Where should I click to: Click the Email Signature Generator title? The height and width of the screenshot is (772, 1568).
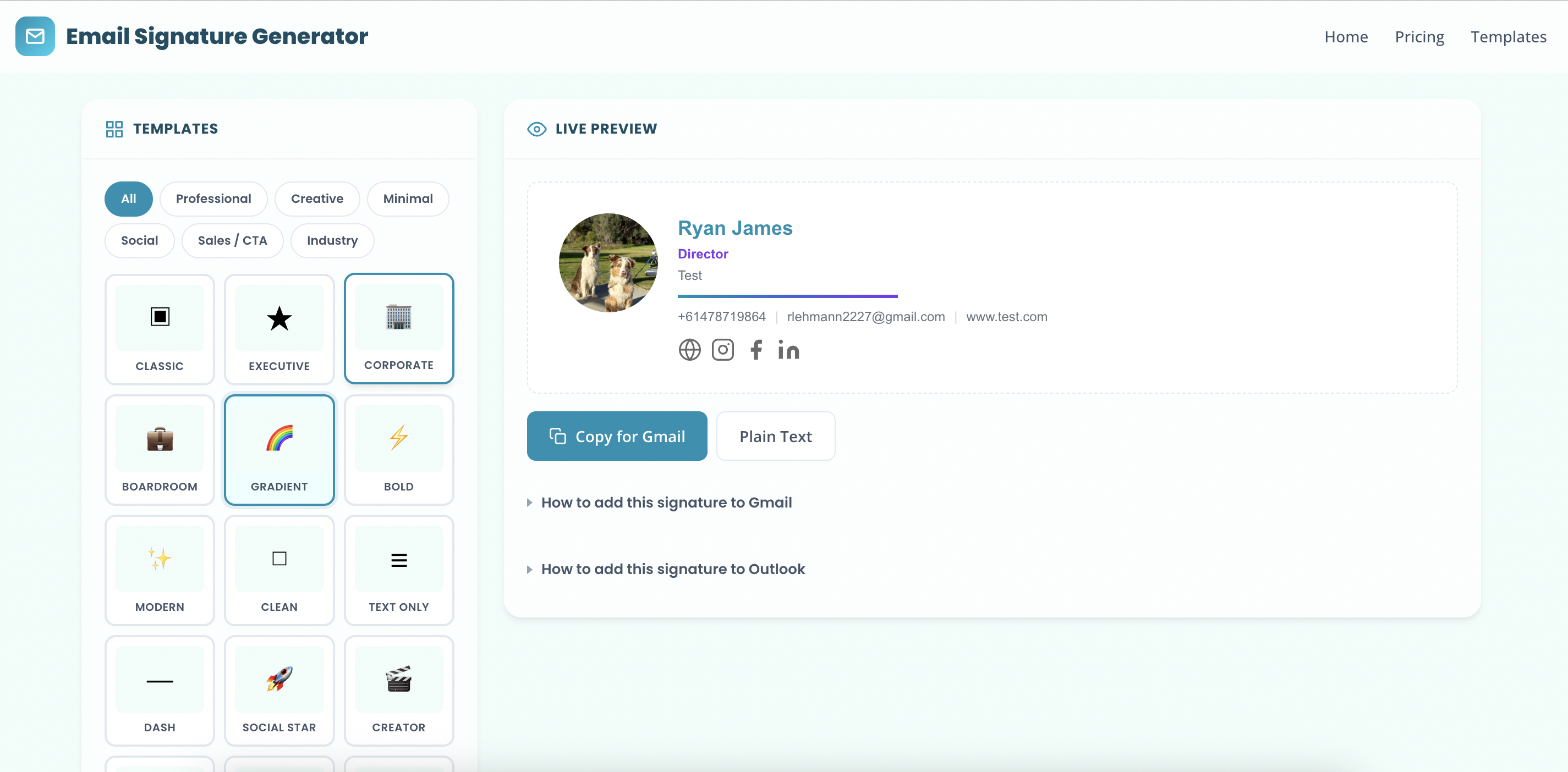(x=217, y=36)
